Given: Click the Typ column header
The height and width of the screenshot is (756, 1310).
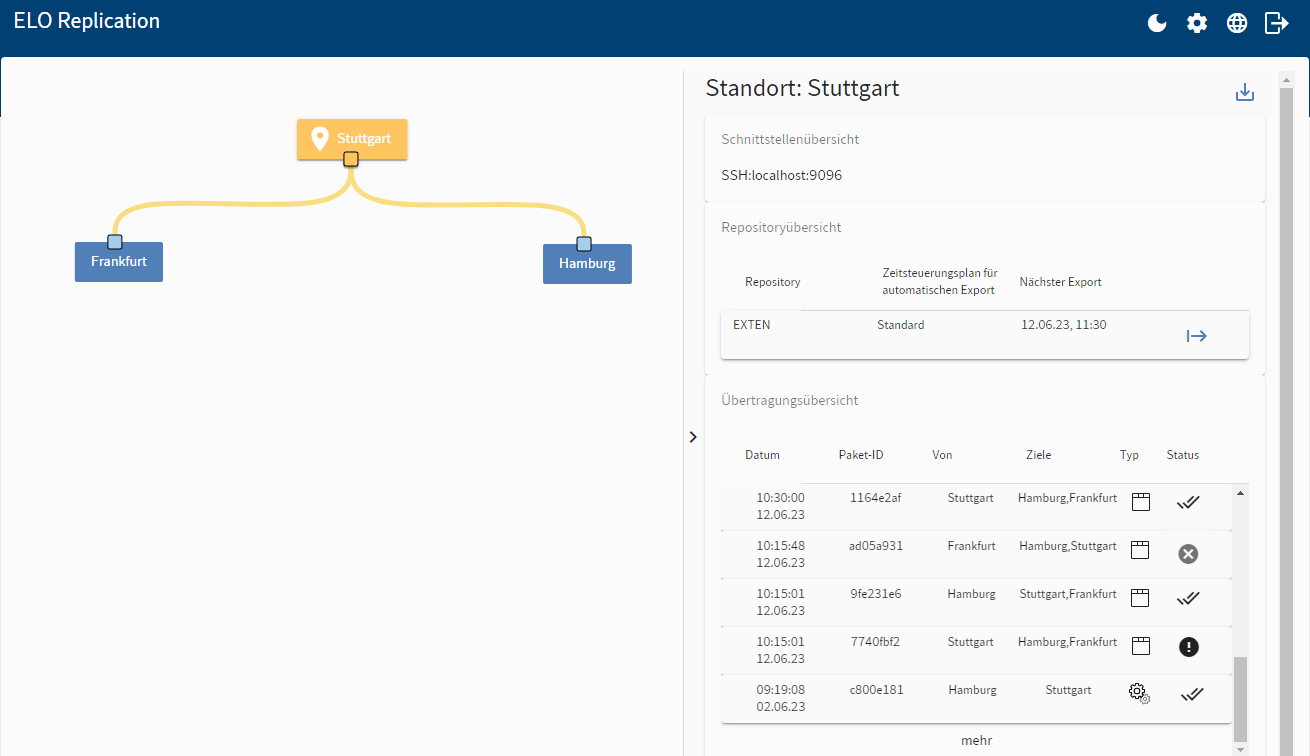Looking at the screenshot, I should pos(1129,455).
